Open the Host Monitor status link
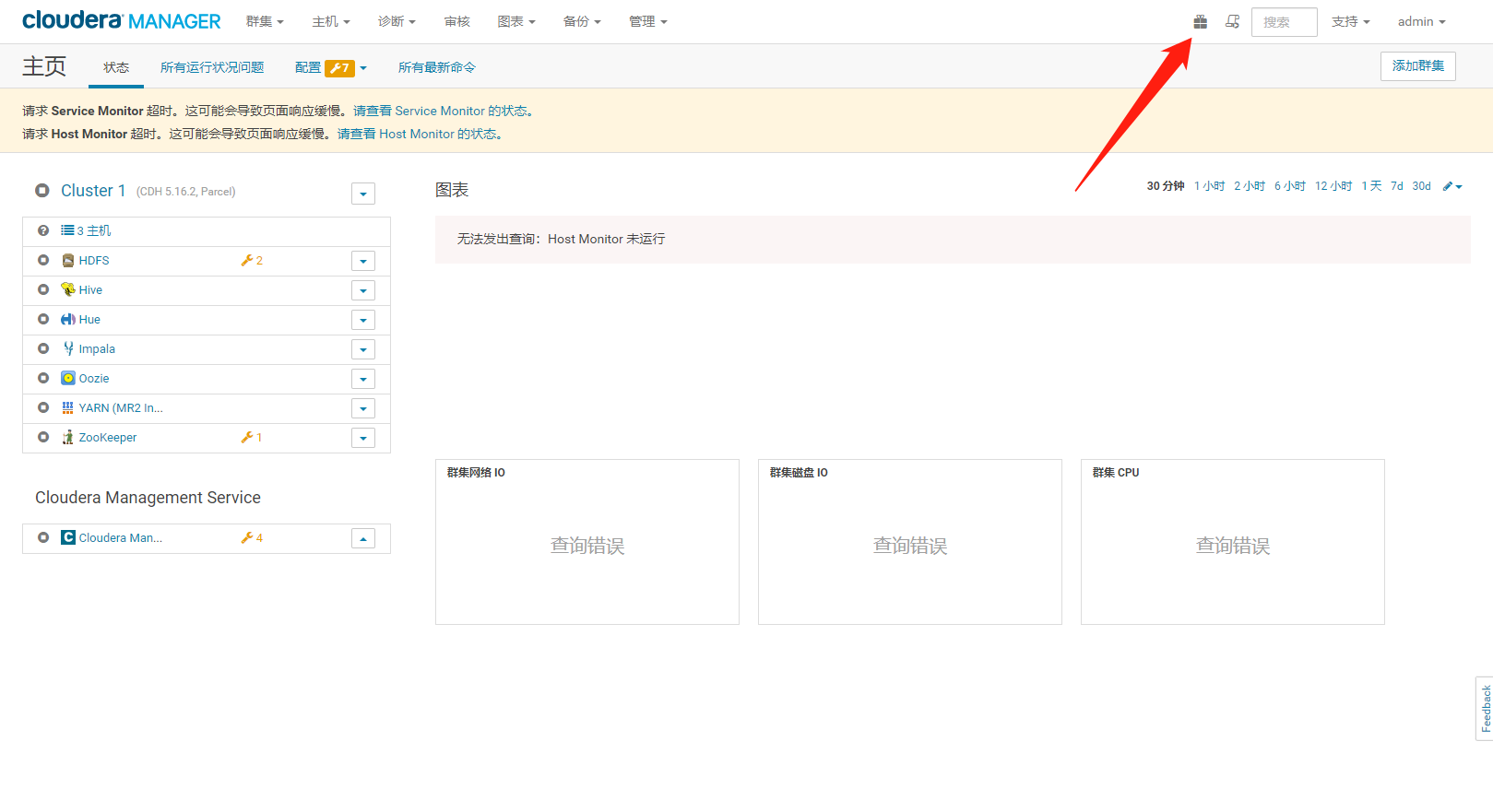 pos(416,134)
